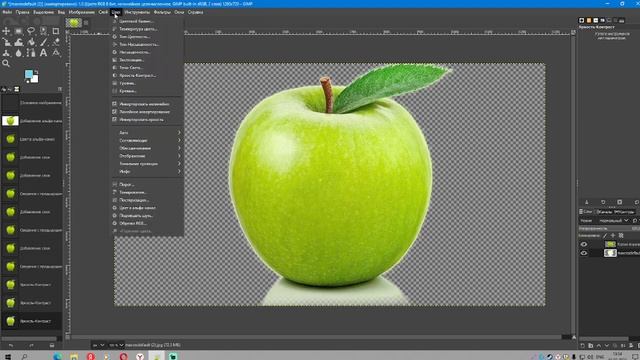Toggle lock pixels brush icon
Viewport: 640px width, 360px height.
tap(604, 236)
